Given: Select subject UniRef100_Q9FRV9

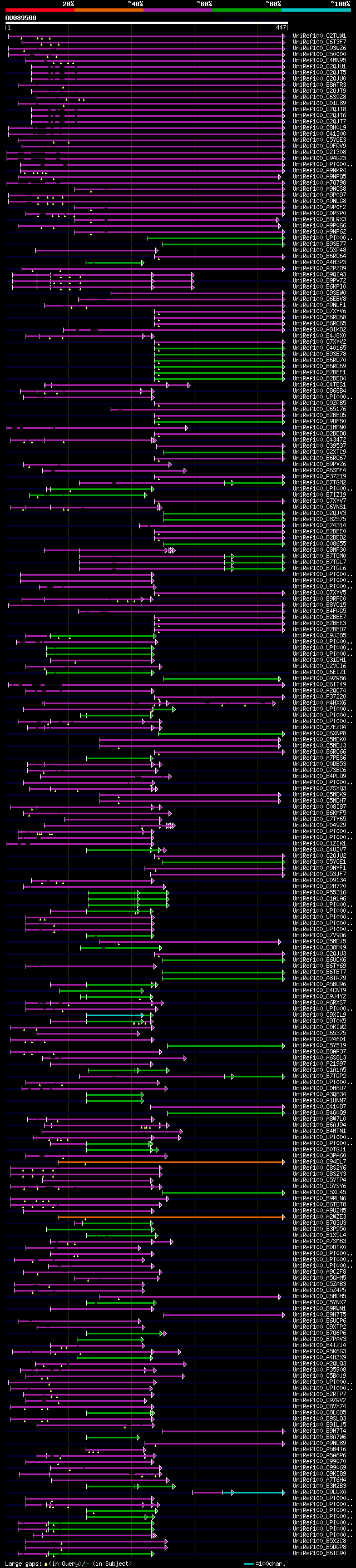Looking at the screenshot, I should [319, 146].
